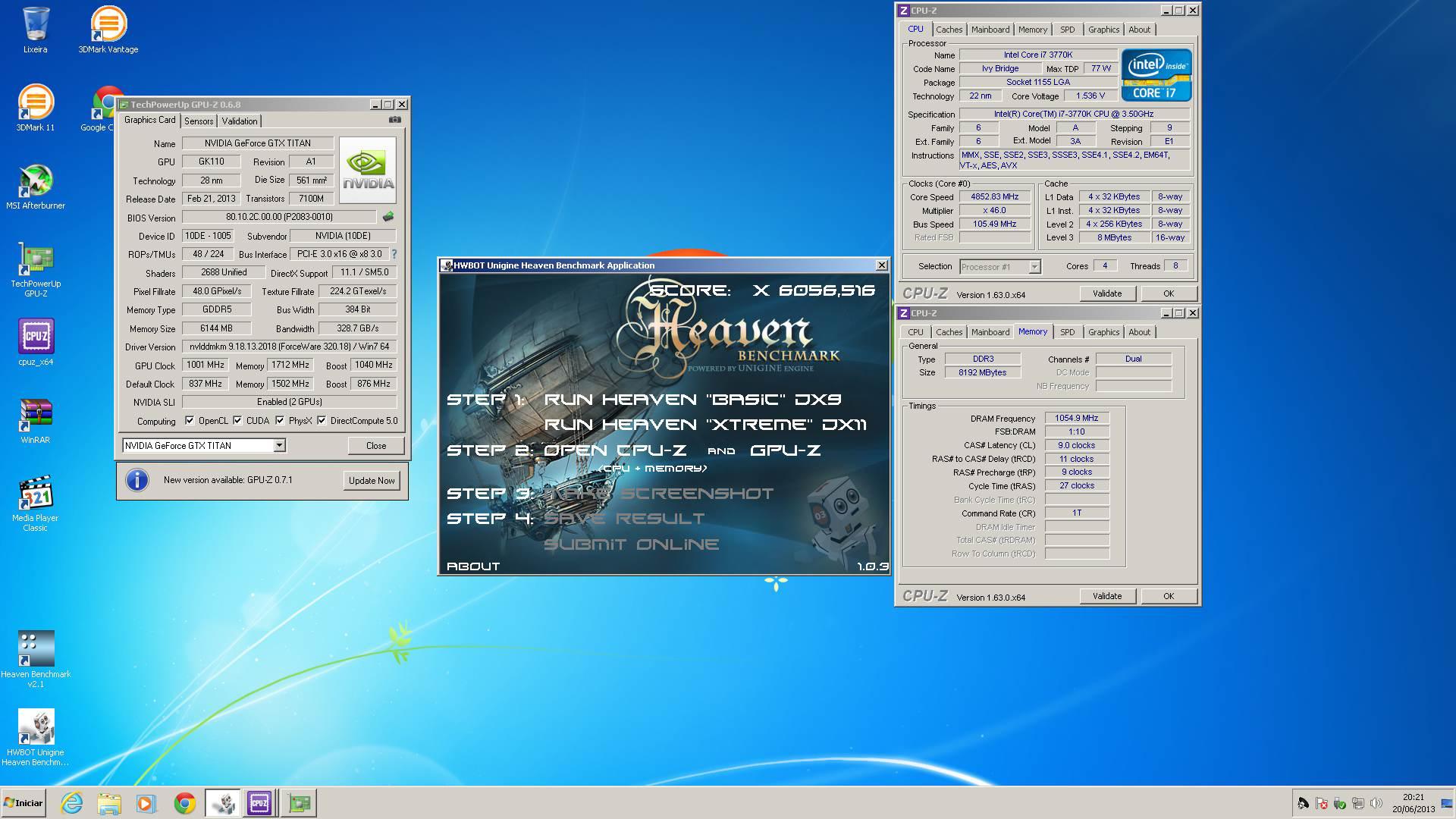Toggle the DirectCompute 5.0 checkbox
The width and height of the screenshot is (1456, 819).
[322, 421]
